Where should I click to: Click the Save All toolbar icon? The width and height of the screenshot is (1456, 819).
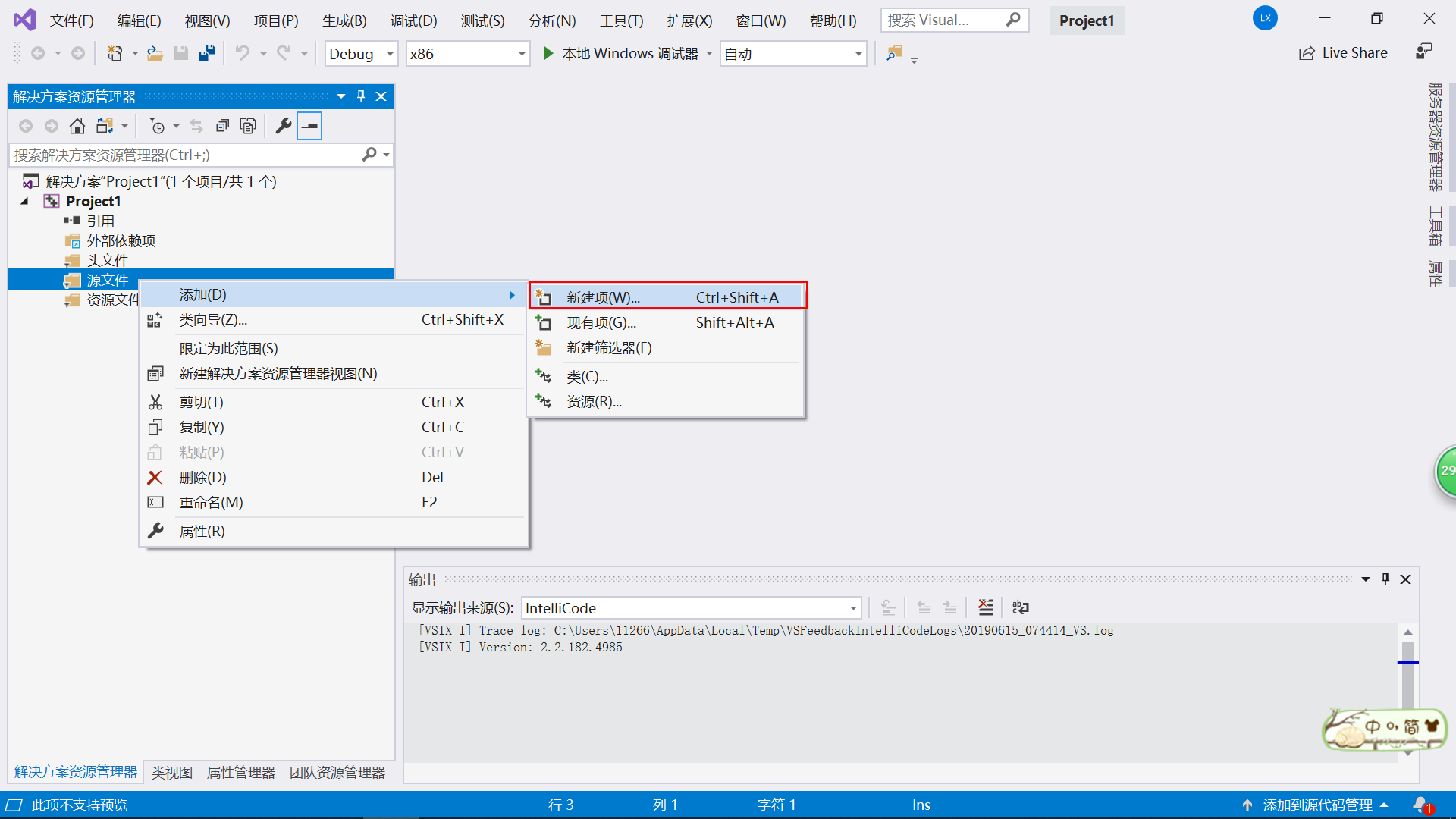click(206, 54)
